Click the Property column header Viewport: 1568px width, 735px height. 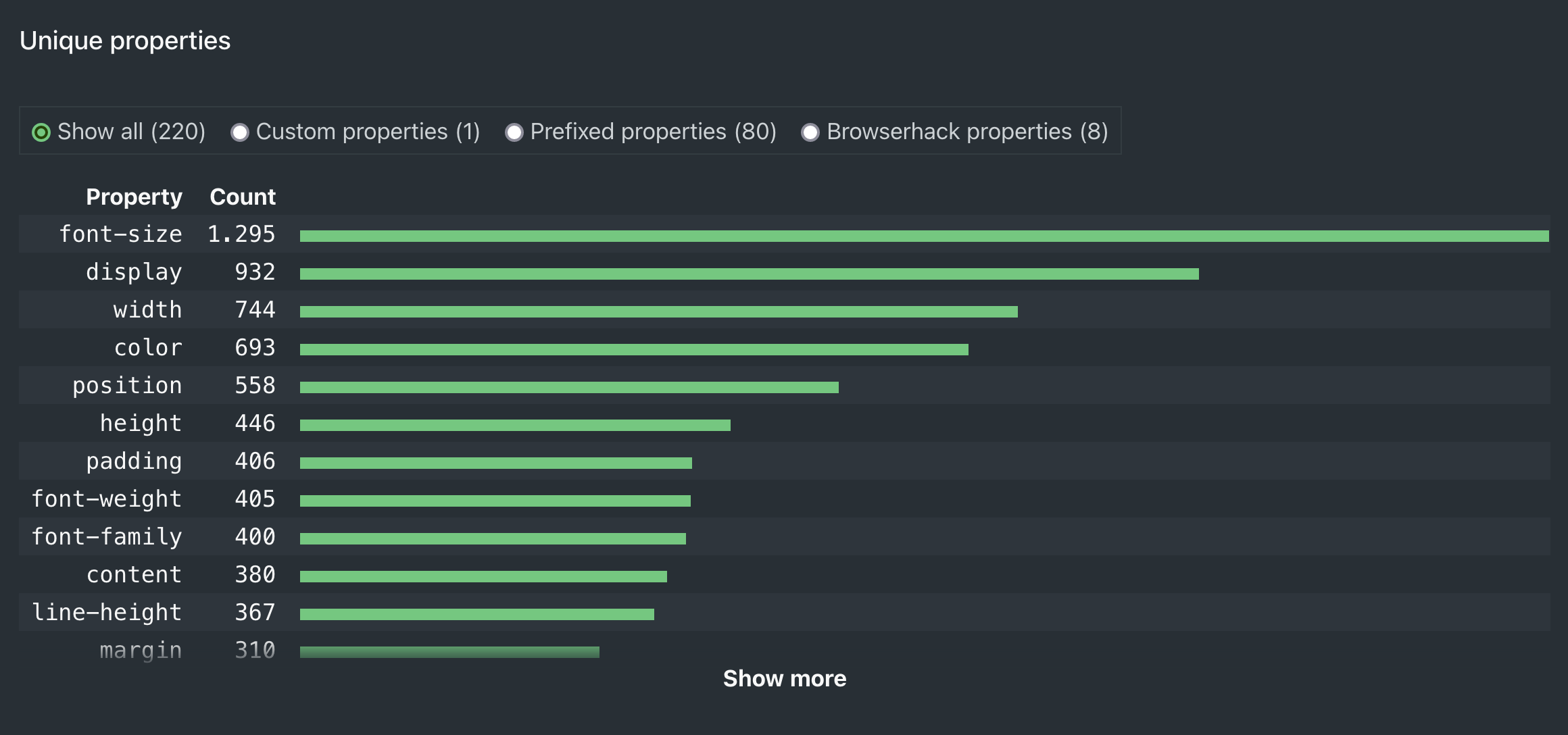click(x=134, y=197)
